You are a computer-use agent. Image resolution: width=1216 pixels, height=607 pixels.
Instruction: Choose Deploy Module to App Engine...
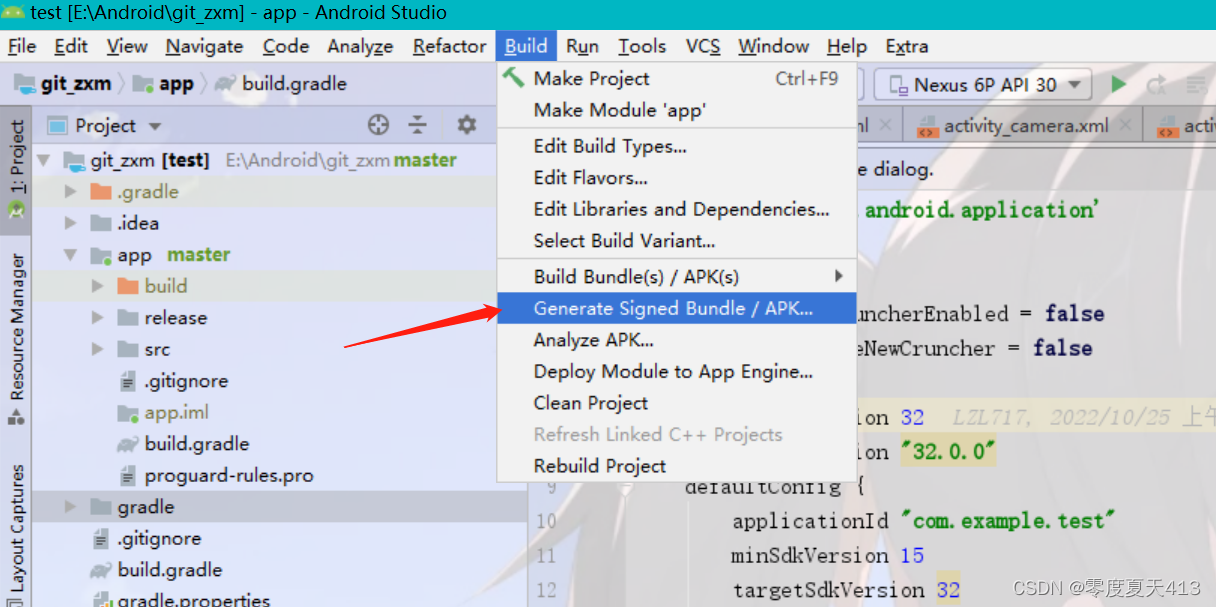point(676,372)
